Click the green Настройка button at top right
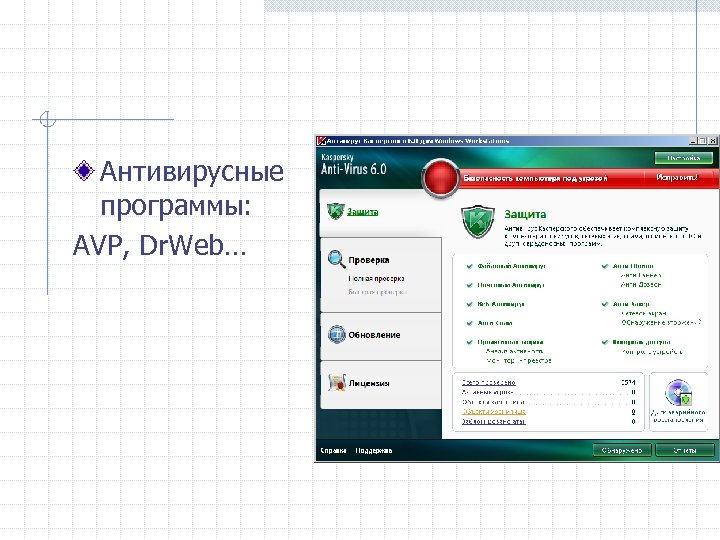720x540 pixels. tap(684, 158)
